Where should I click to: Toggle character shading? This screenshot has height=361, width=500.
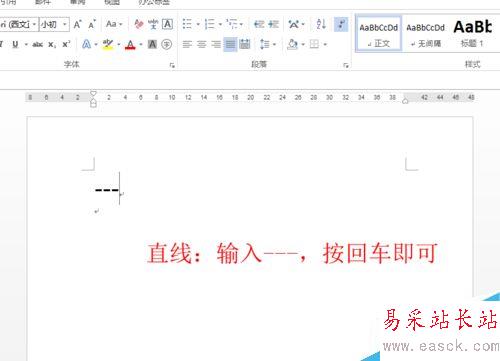[152, 44]
